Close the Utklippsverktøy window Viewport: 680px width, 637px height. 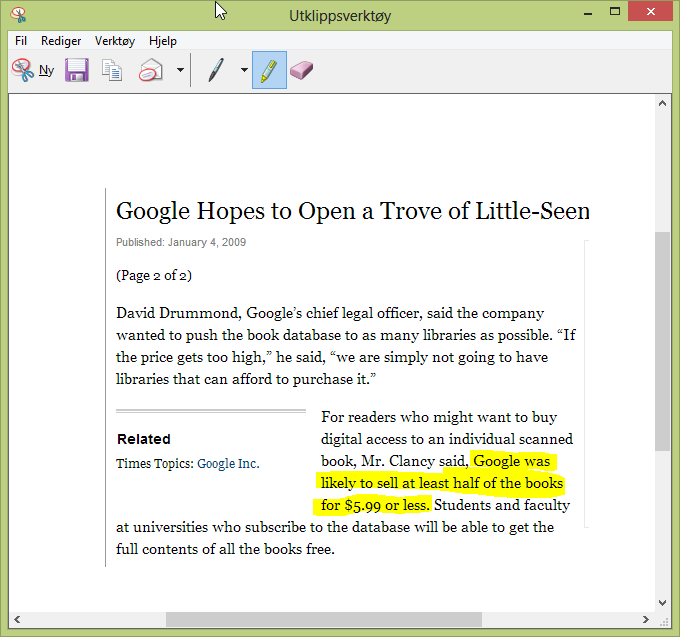[651, 11]
